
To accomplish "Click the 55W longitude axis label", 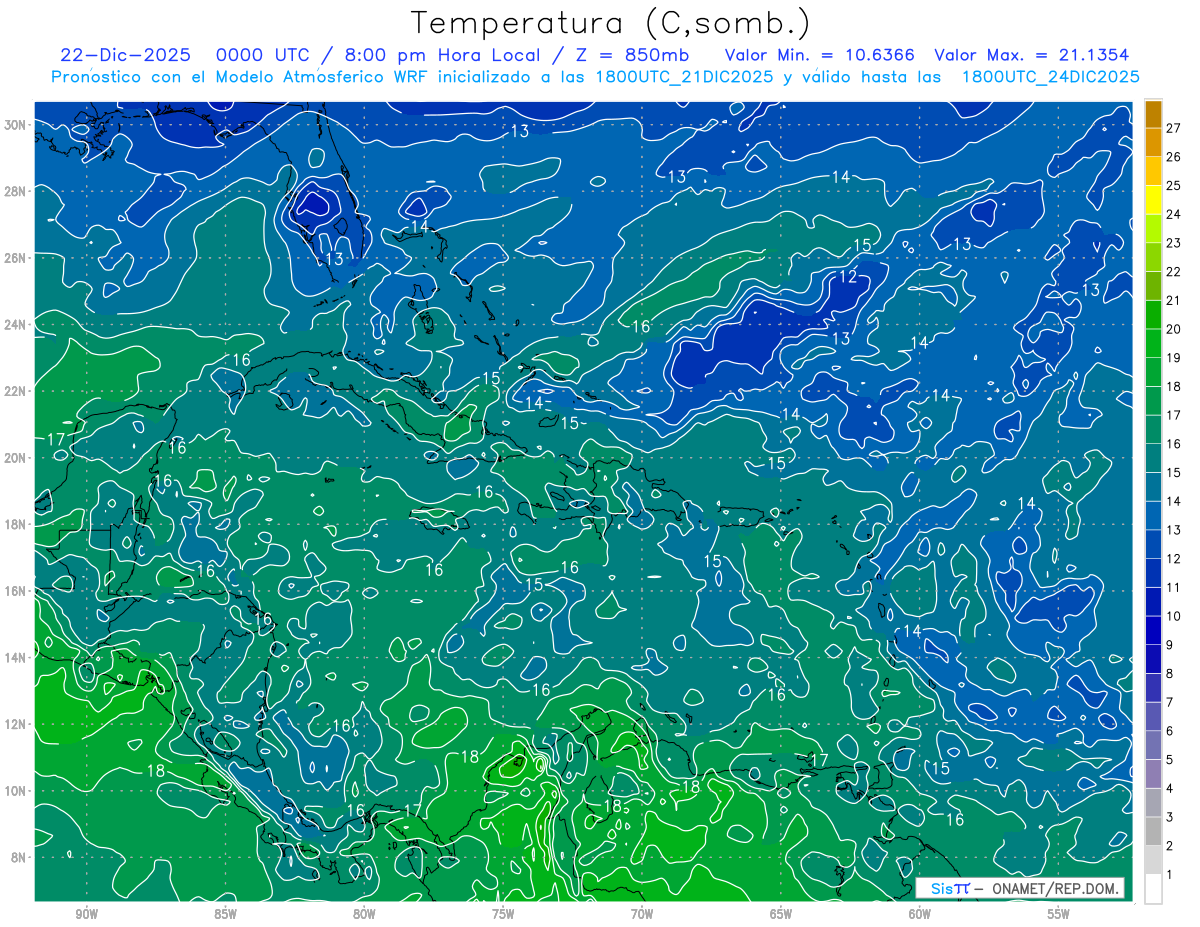I will pyautogui.click(x=1059, y=915).
